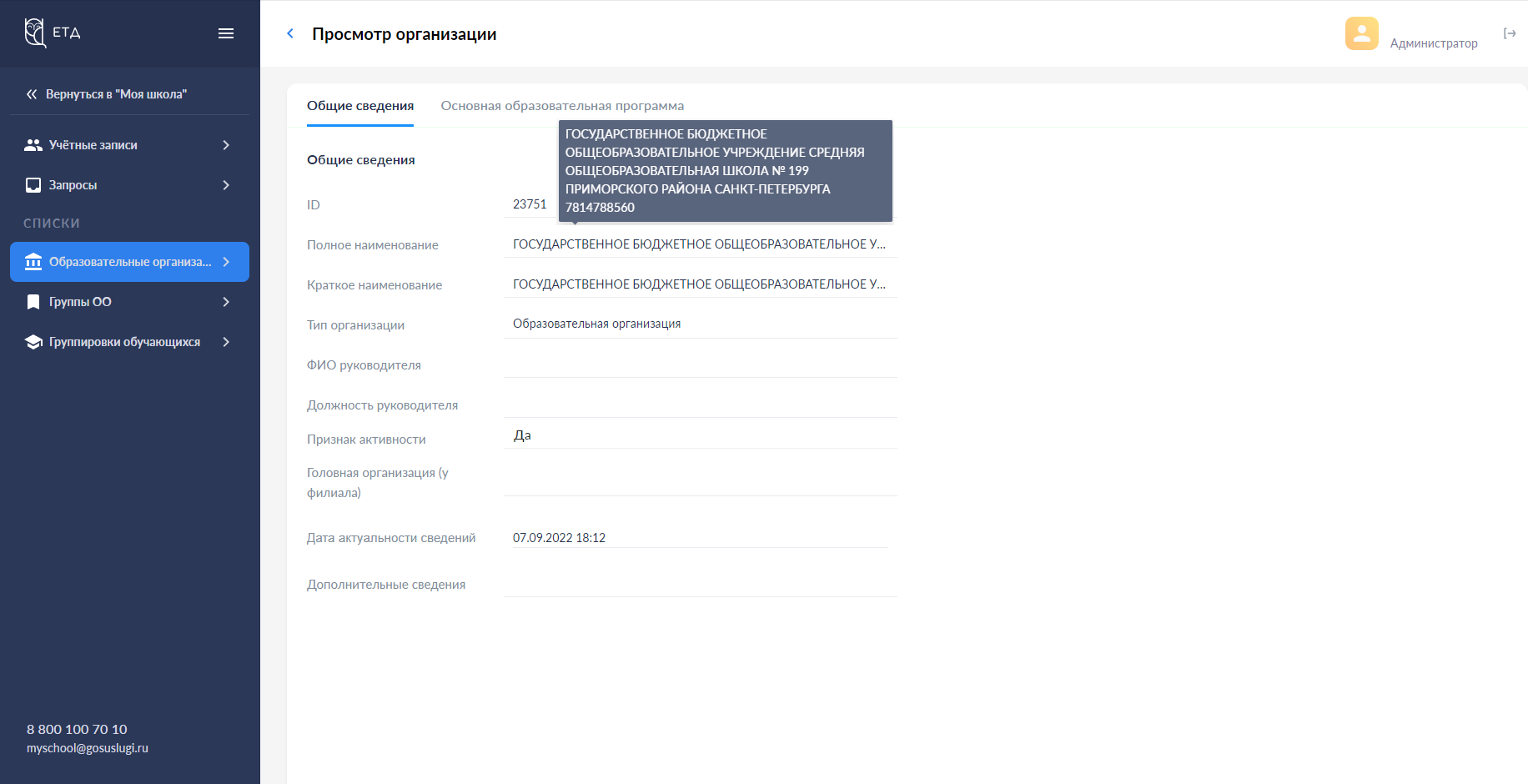The height and width of the screenshot is (784, 1528).
Task: Expand the Учётные записи chevron
Action: point(226,145)
